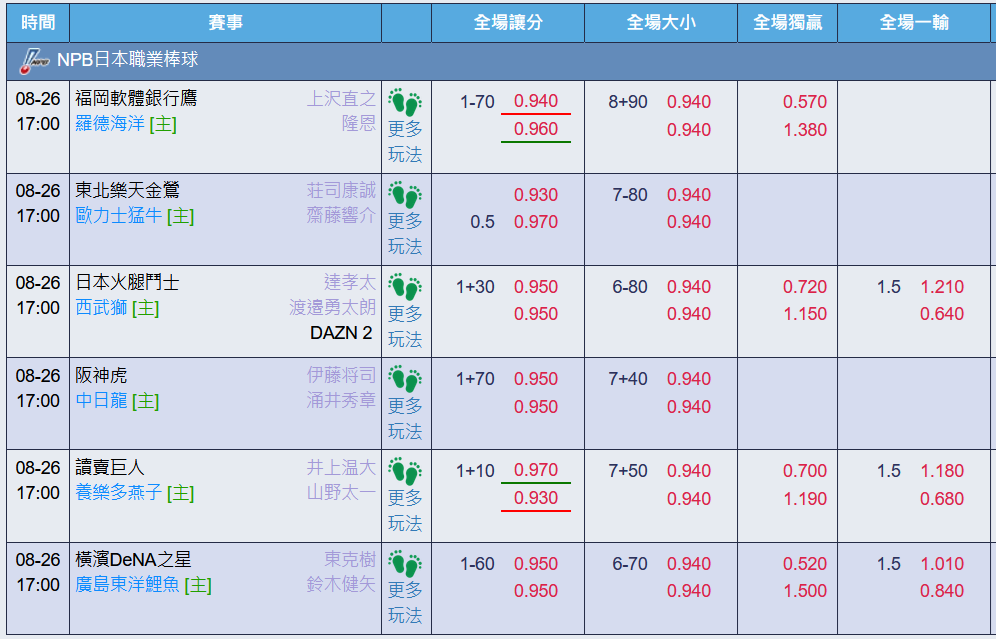Select 0.680 run-line odds for 養樂多燕子
Screen dimensions: 996x639
click(942, 499)
